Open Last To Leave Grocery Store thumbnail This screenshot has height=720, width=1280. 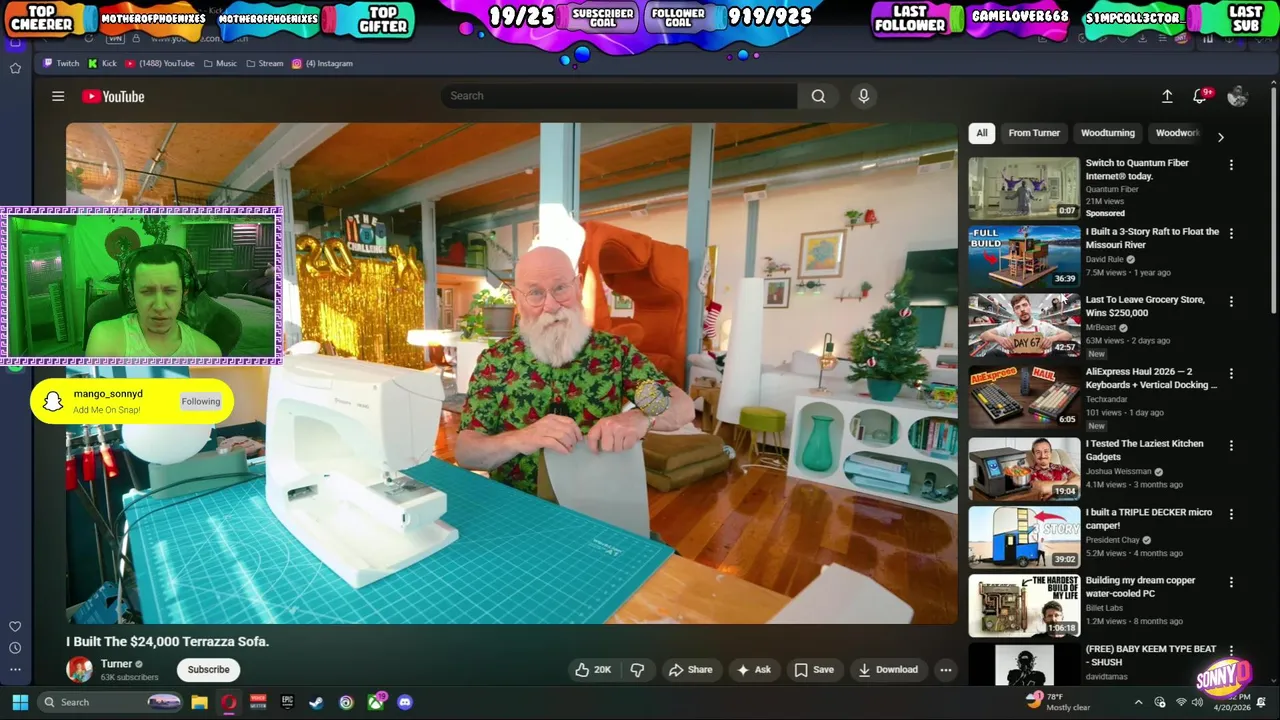(1024, 325)
